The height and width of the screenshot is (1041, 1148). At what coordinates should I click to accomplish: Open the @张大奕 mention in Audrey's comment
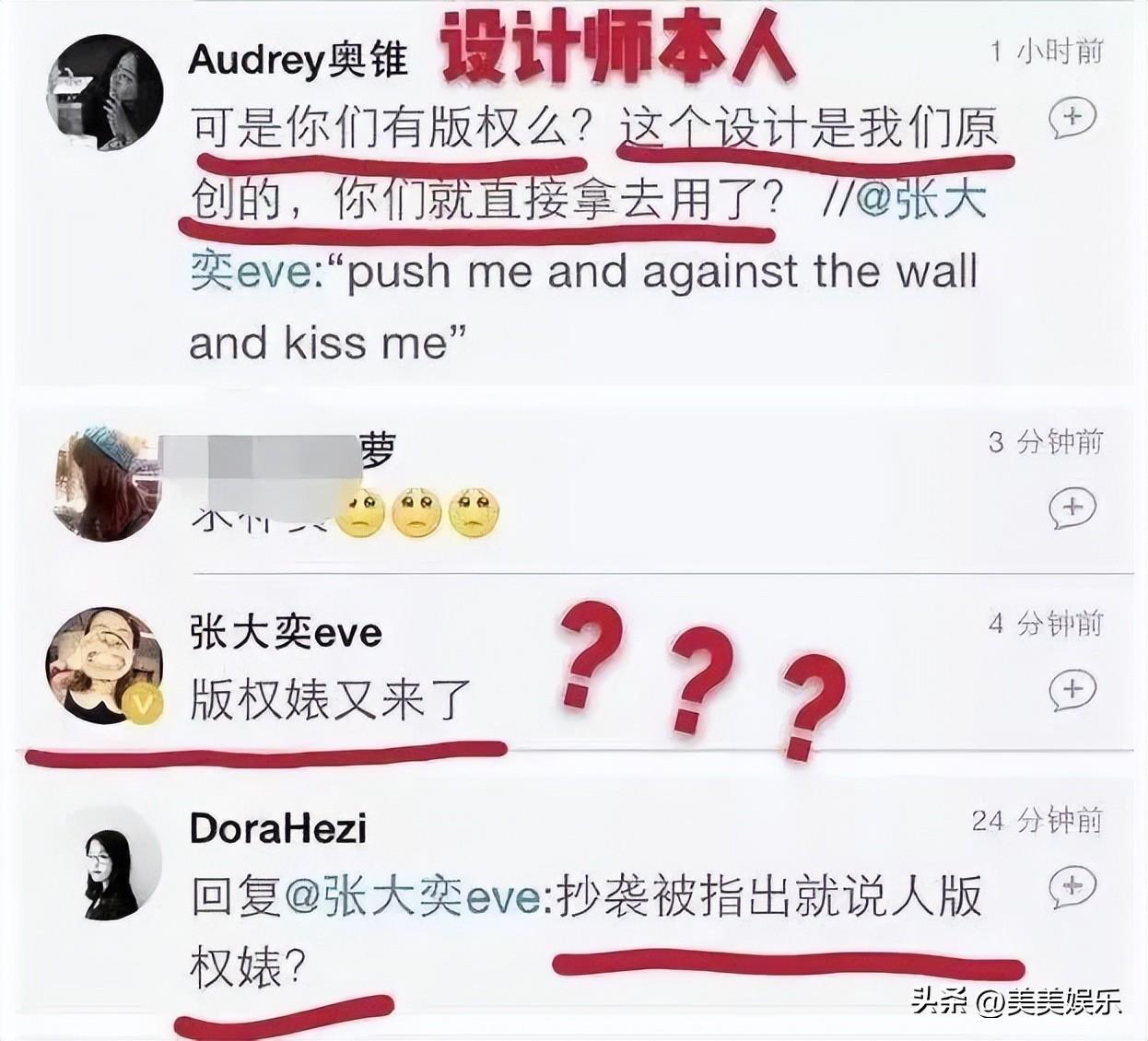(x=921, y=200)
